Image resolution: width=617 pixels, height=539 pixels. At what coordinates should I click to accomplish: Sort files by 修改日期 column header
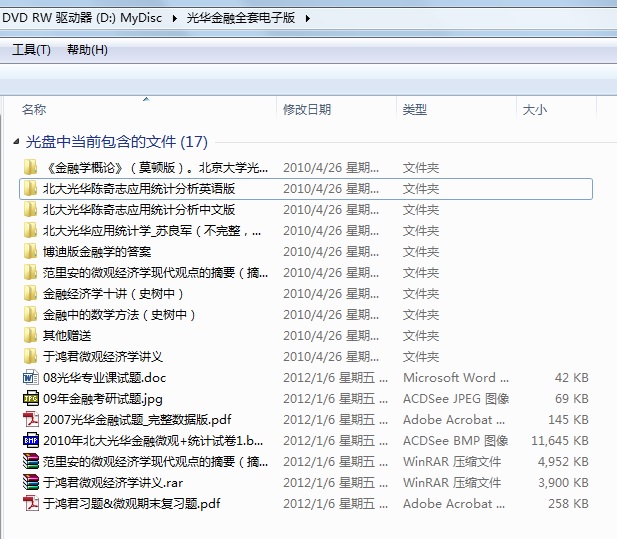307,110
